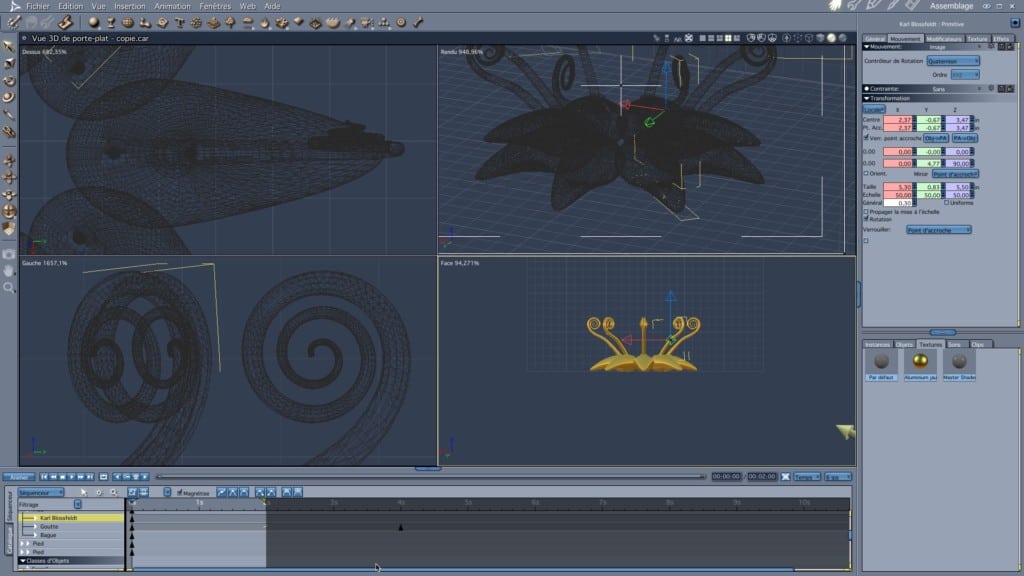Select the hand pan tool

[9, 270]
